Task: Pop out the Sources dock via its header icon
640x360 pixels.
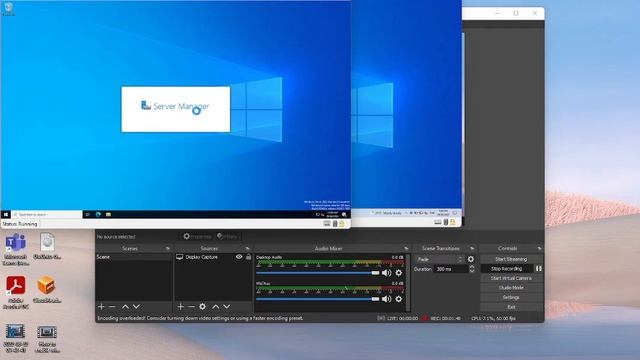Action: [x=247, y=248]
